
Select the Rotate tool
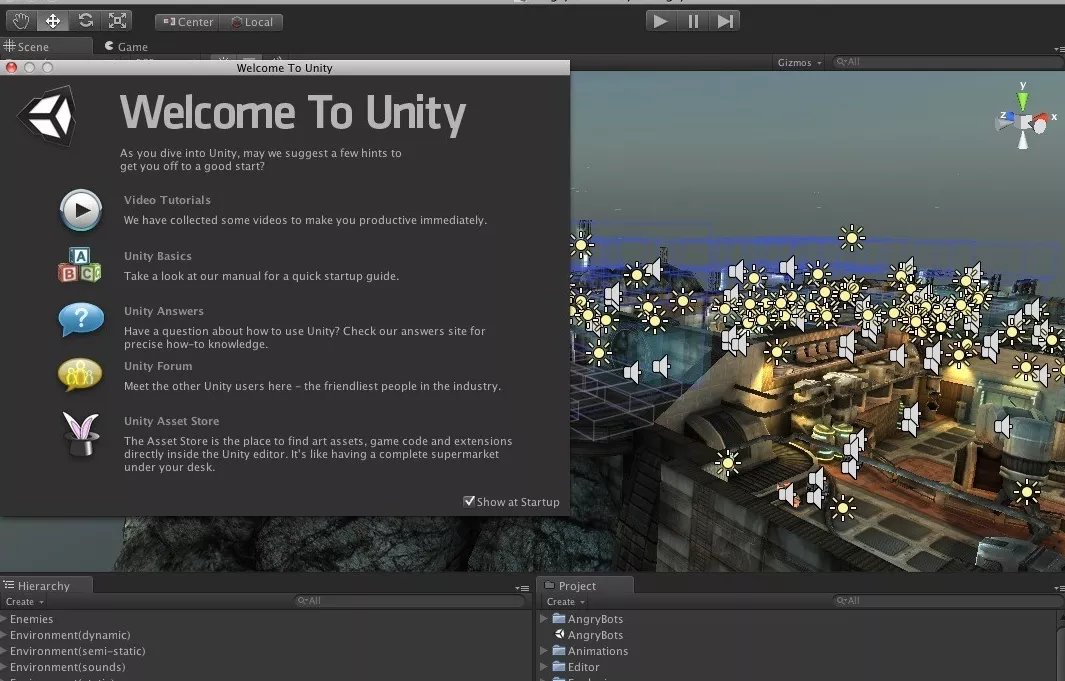point(84,20)
